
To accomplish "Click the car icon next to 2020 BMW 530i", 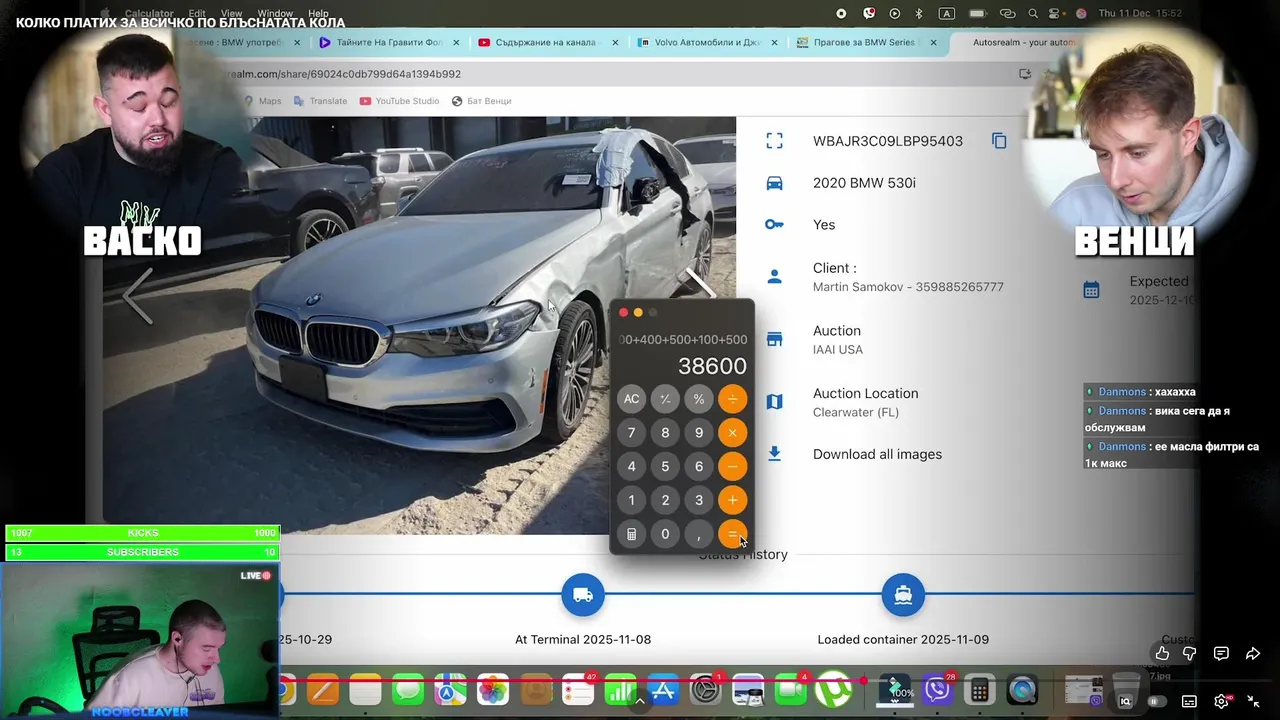I will click(x=774, y=183).
